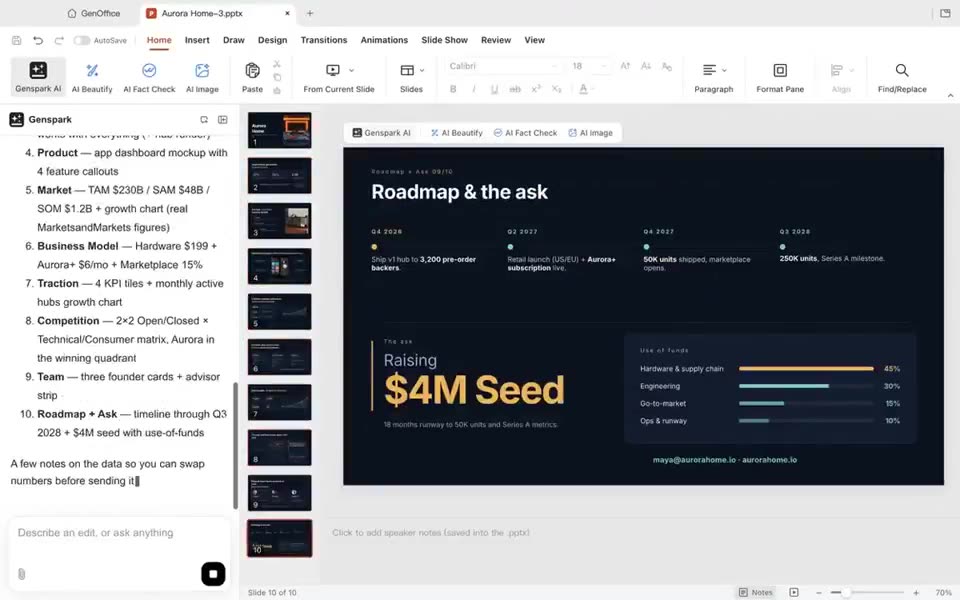Apply subscript formatting
Viewport: 960px width, 600px height.
[556, 89]
